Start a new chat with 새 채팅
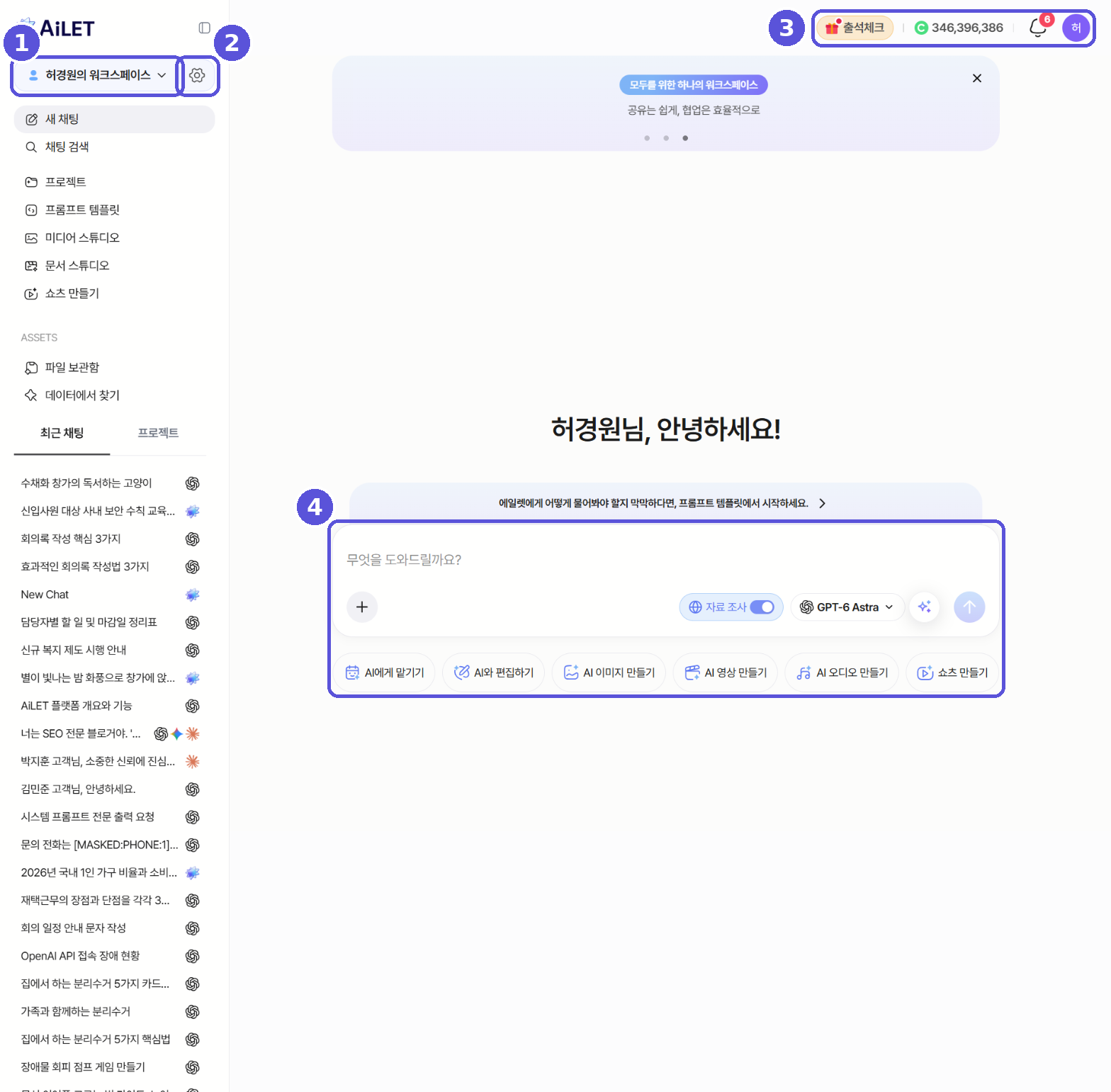Screen dimensions: 1111x1092 (114, 119)
